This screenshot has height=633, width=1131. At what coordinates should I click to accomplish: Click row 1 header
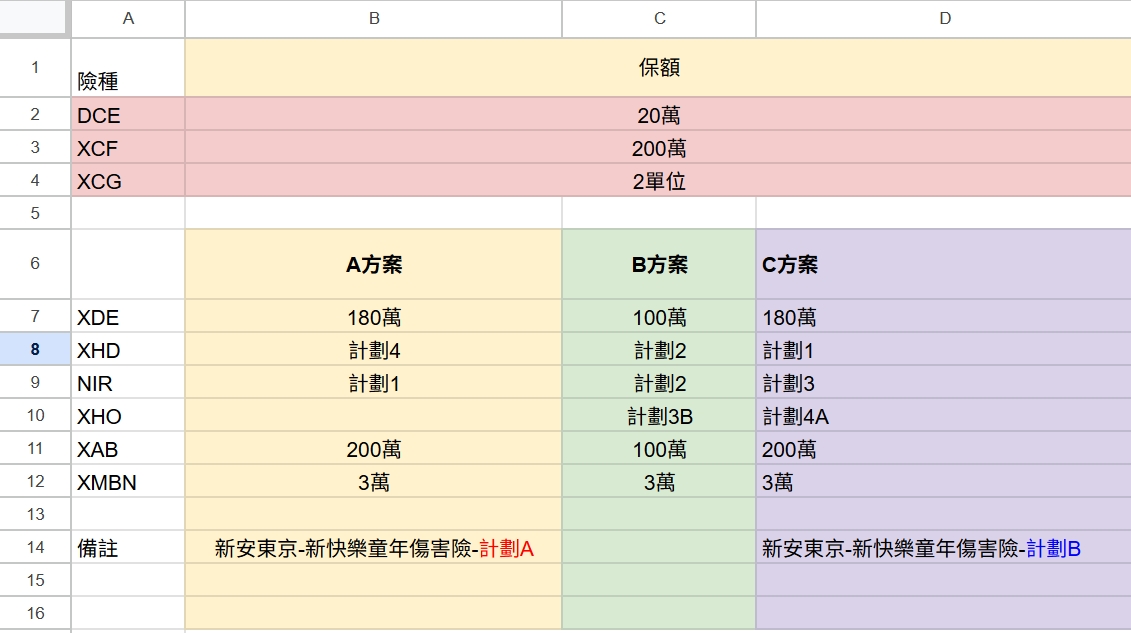tap(35, 68)
